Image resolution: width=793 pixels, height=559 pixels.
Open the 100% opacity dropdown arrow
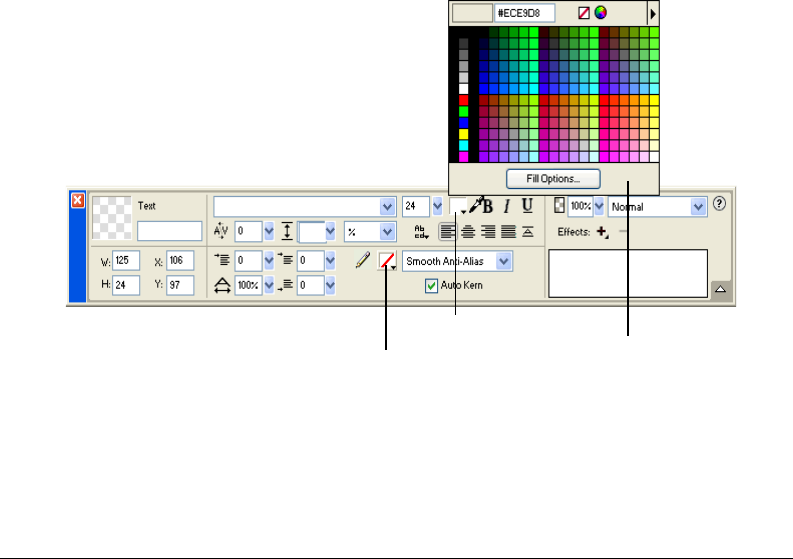(599, 205)
